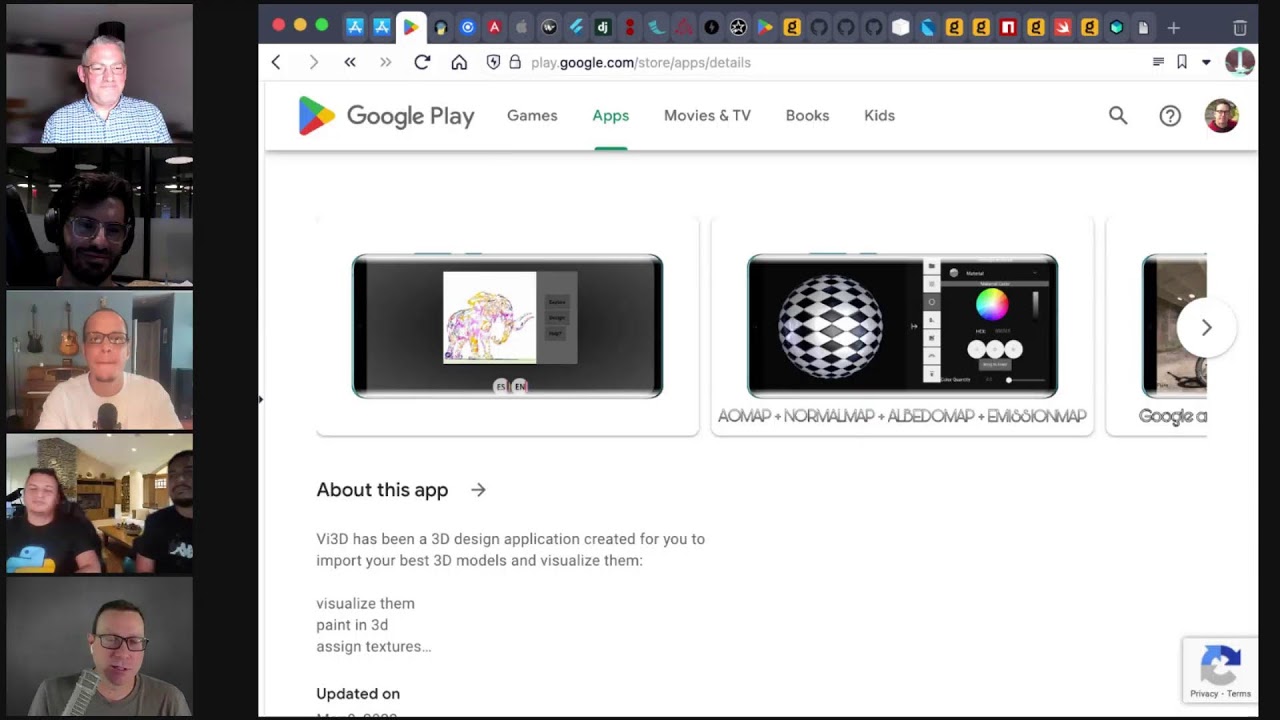1280x720 pixels.
Task: Bookmark this page
Action: 1182,62
